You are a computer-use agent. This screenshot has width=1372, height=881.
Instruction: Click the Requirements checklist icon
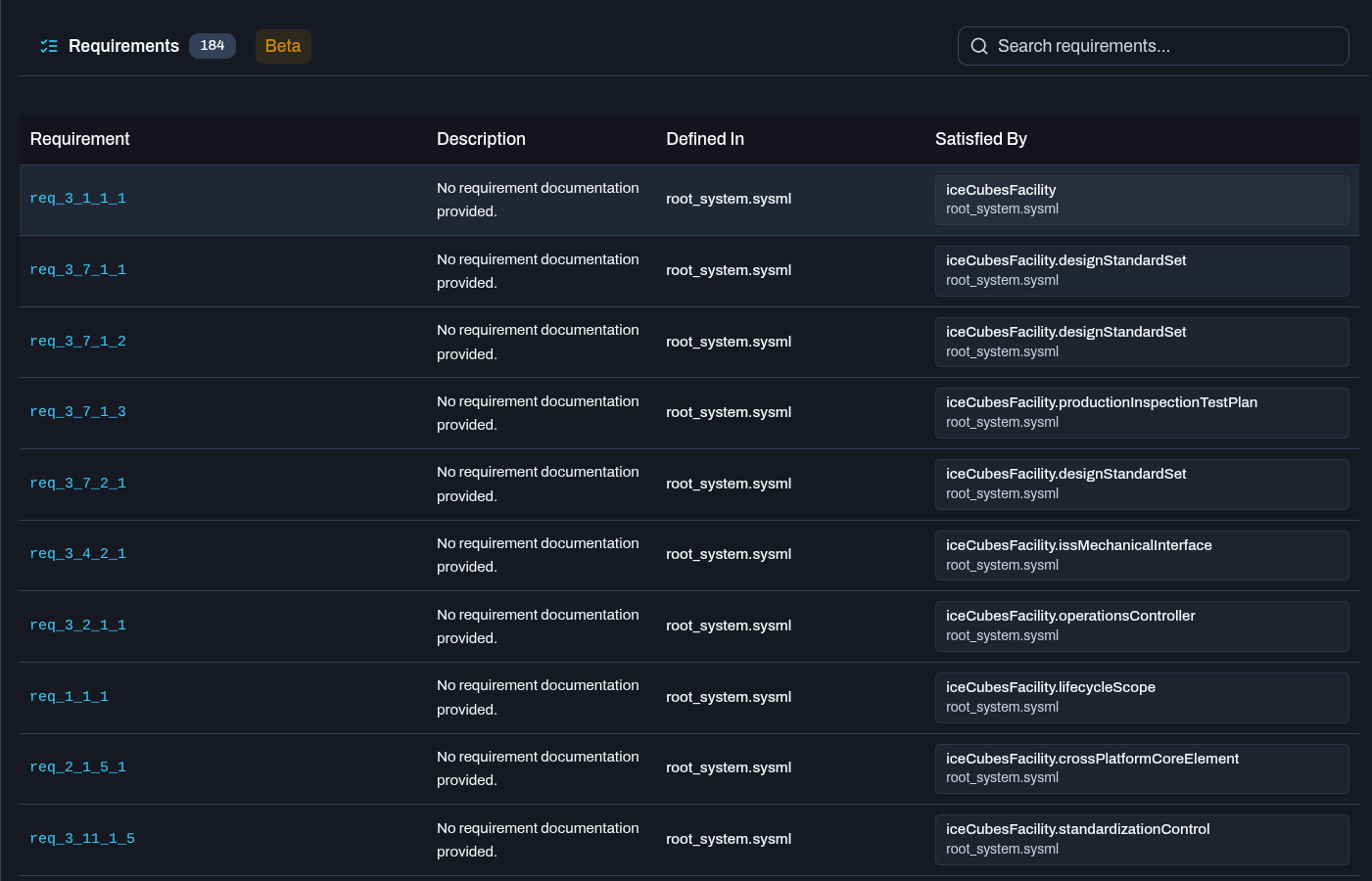(49, 46)
